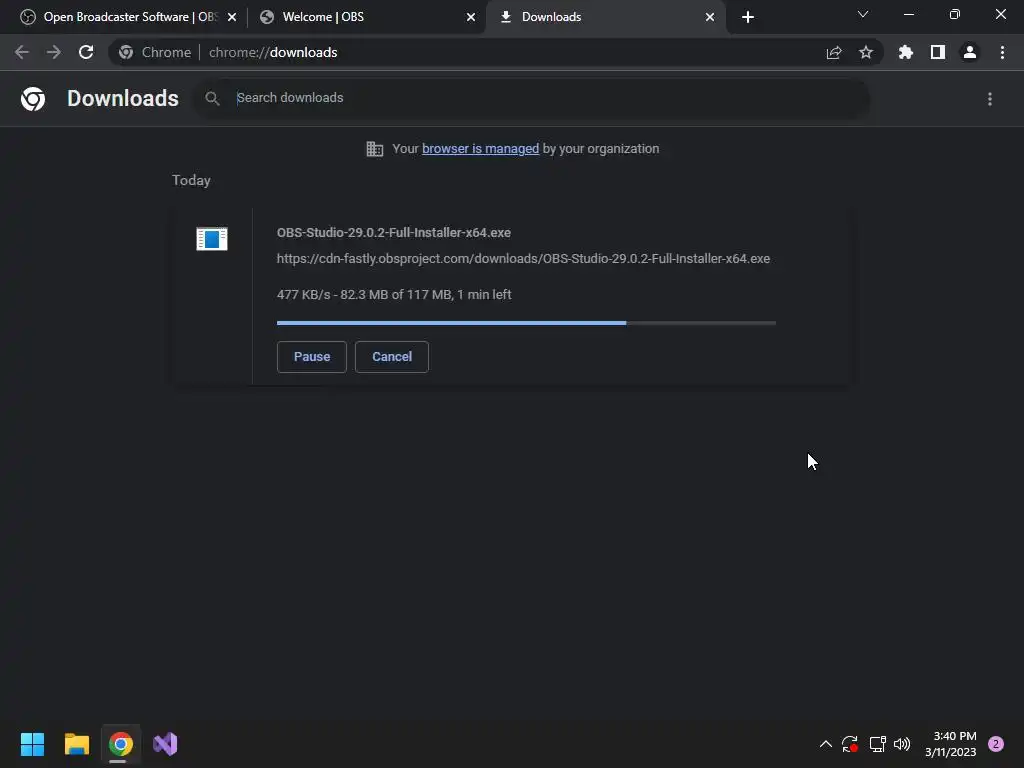Go back using the browser back arrow

point(22,52)
